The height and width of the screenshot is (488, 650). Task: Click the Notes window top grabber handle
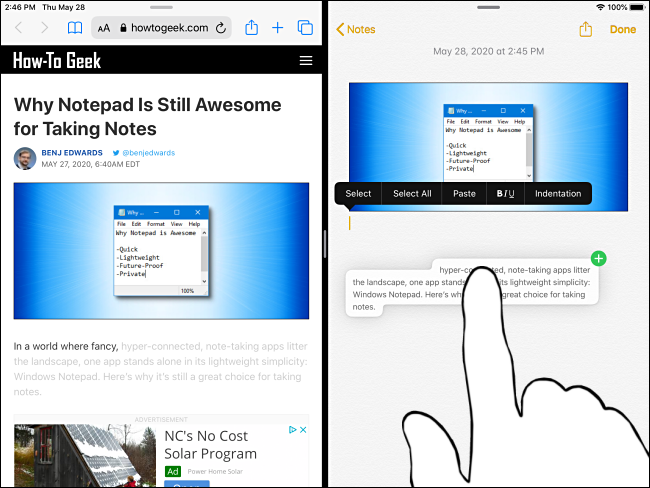[488, 7]
